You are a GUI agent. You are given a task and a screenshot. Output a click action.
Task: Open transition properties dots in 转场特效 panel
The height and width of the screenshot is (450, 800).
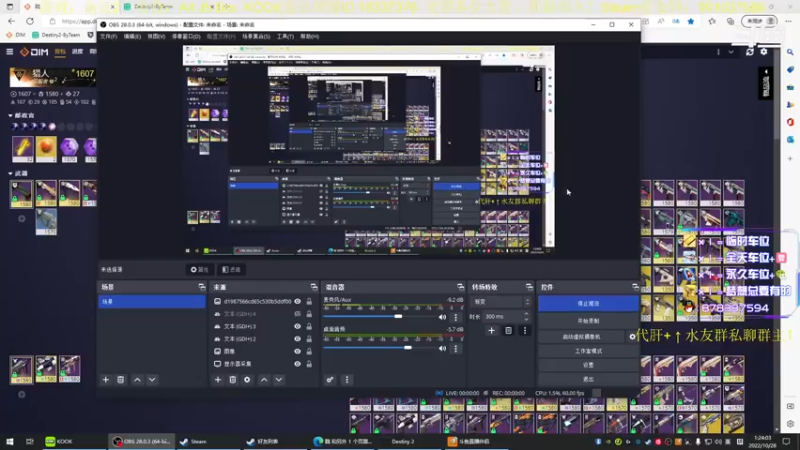[x=524, y=331]
